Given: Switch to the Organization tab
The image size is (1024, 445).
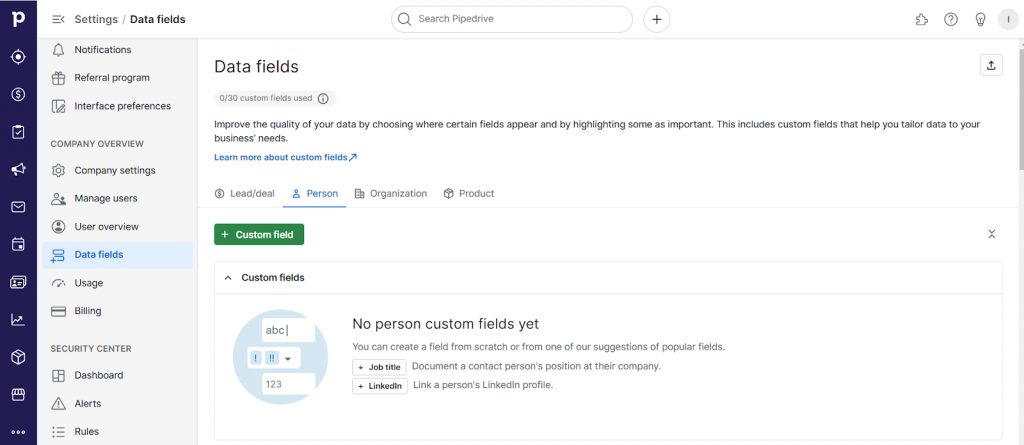Looking at the screenshot, I should coord(390,194).
